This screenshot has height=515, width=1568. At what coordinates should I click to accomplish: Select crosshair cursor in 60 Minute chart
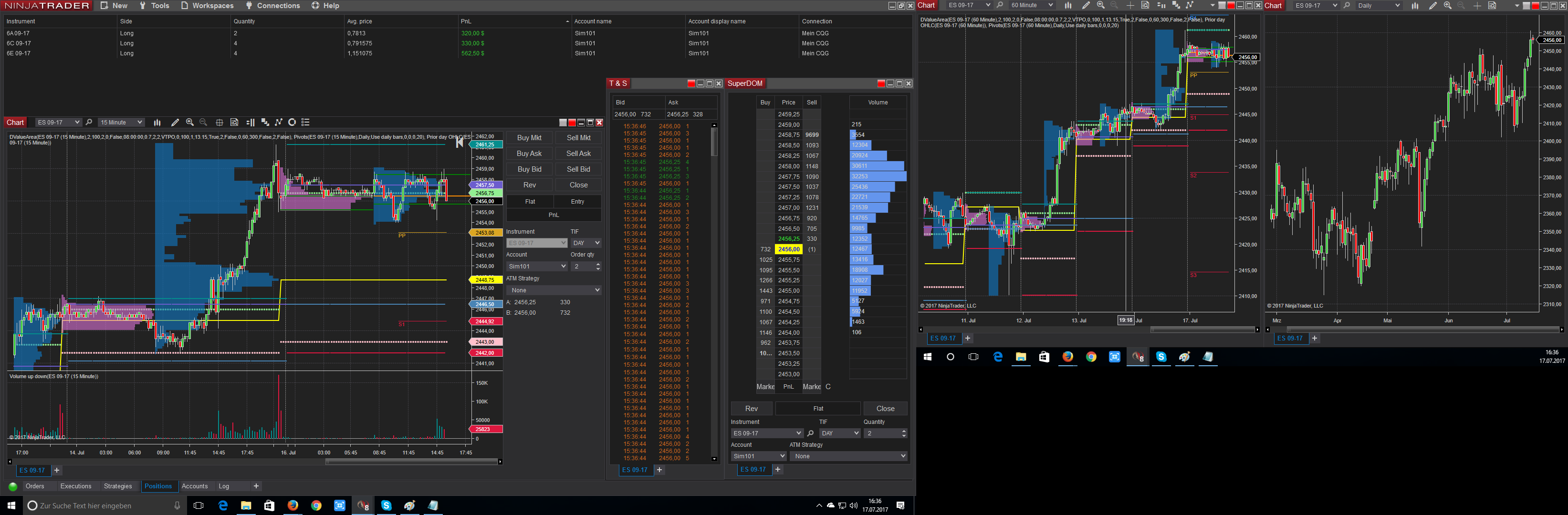(x=1130, y=5)
